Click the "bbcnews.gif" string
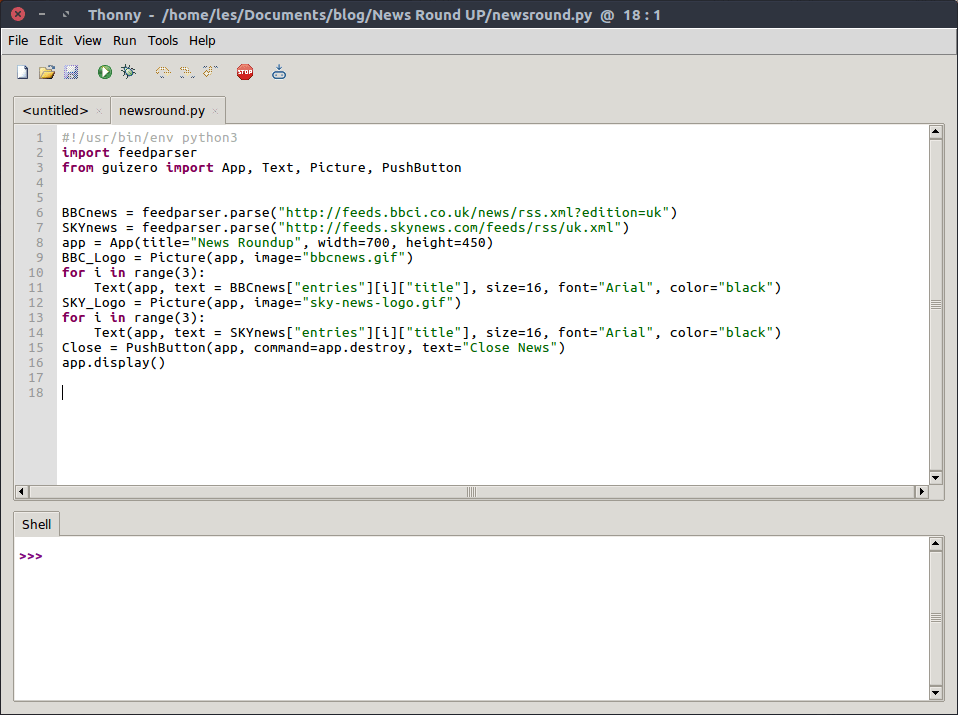 coord(354,257)
